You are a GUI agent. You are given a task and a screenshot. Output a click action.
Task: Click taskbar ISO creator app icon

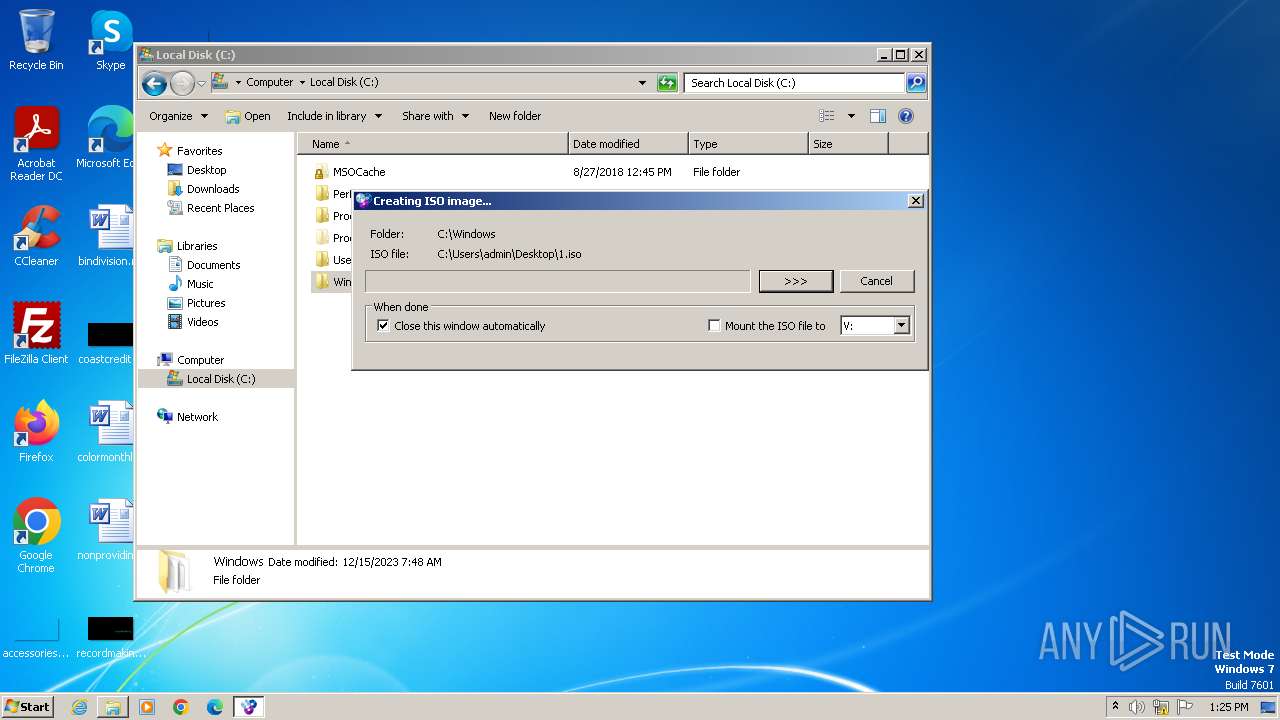click(249, 707)
